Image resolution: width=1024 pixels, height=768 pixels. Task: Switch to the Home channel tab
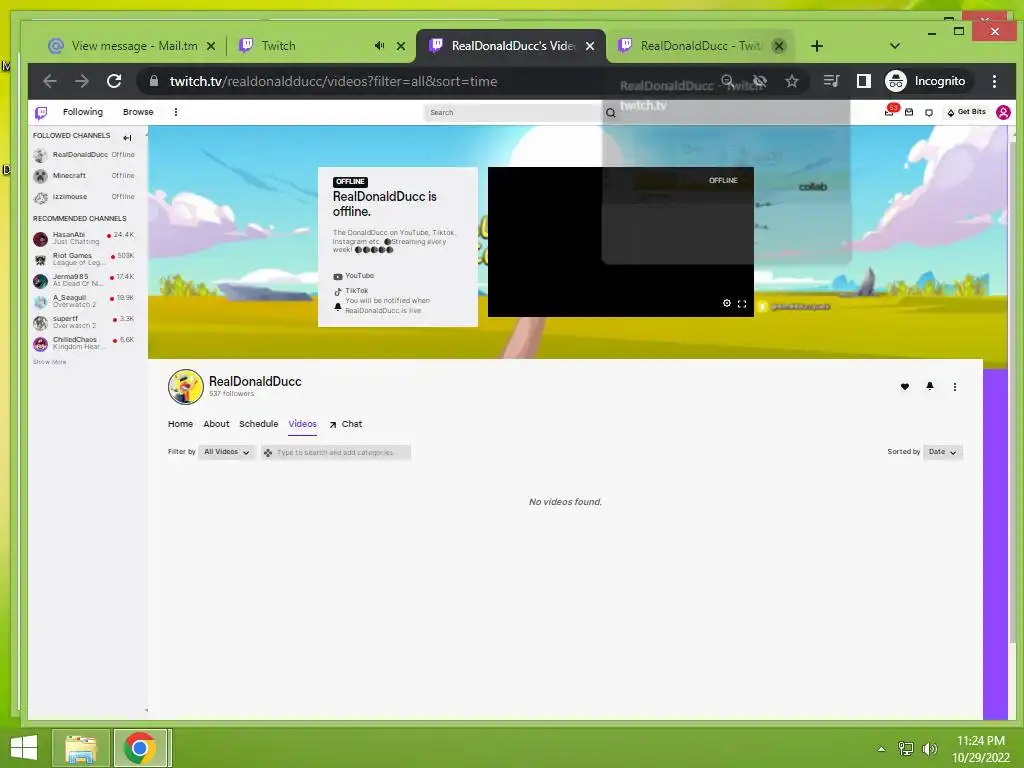(x=180, y=424)
